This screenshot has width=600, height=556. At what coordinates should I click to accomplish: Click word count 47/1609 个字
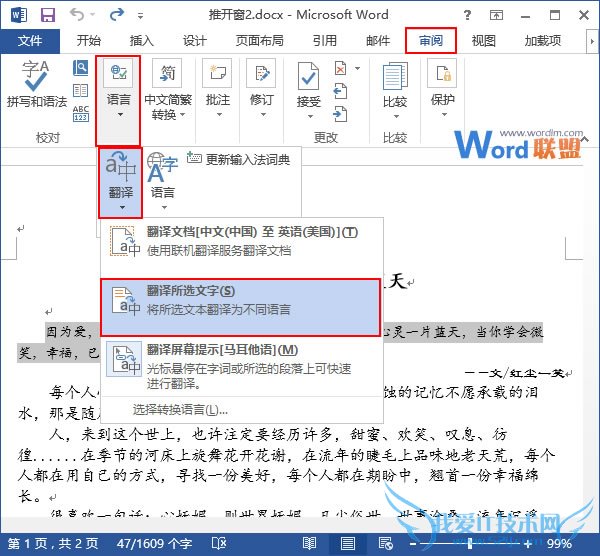click(x=154, y=543)
